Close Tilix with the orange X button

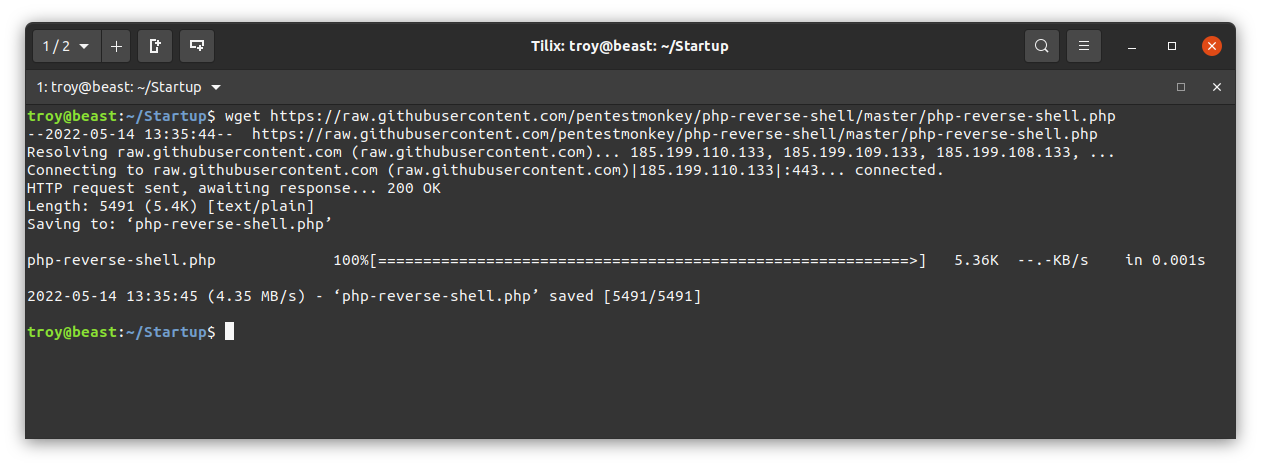coord(1212,46)
